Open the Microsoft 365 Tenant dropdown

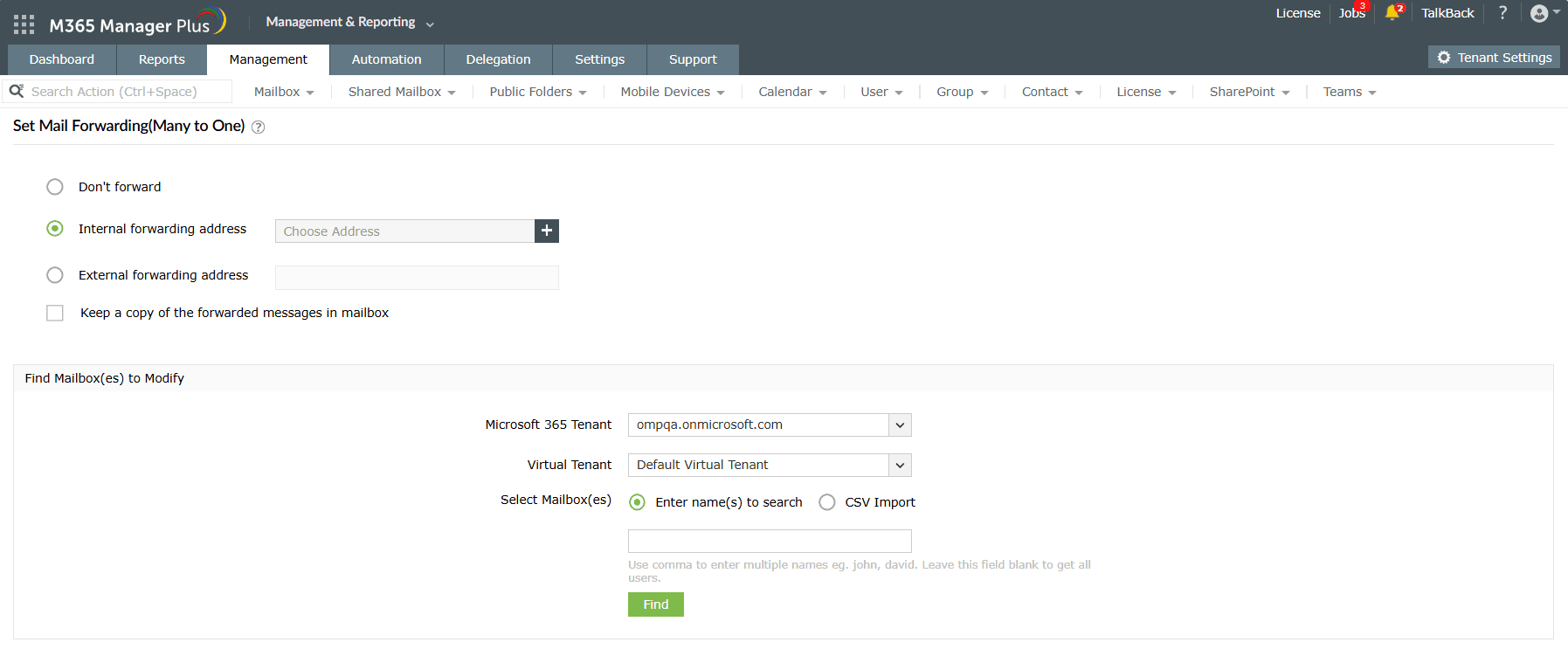point(770,425)
